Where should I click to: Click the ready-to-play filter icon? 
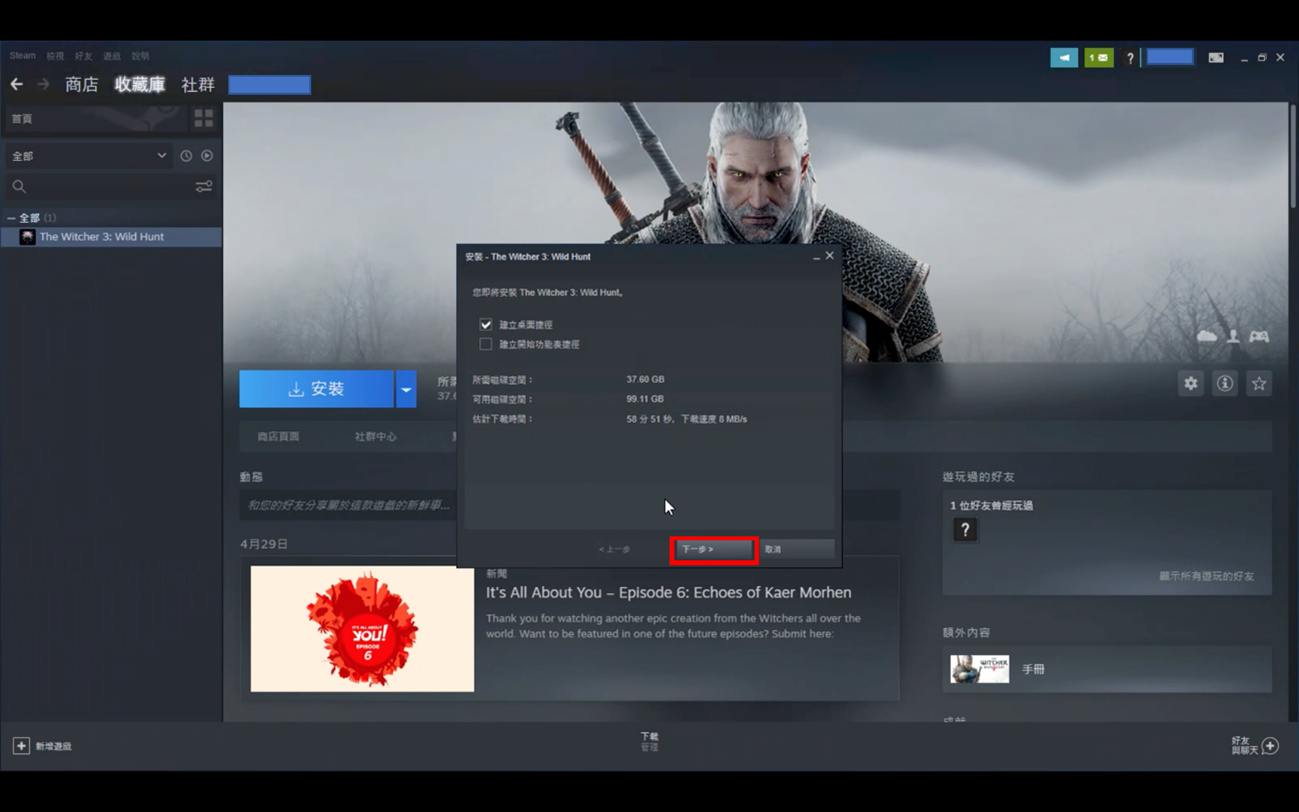pos(207,156)
